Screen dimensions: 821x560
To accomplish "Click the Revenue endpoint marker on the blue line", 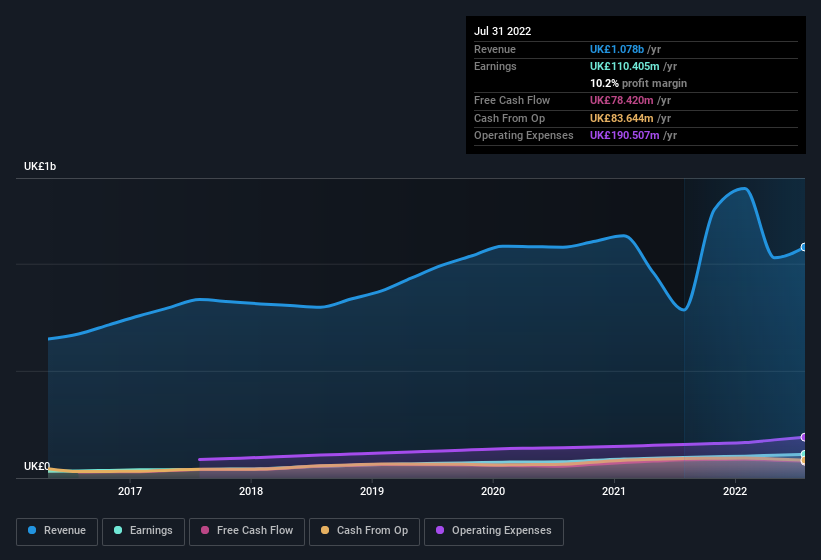I will click(x=804, y=247).
